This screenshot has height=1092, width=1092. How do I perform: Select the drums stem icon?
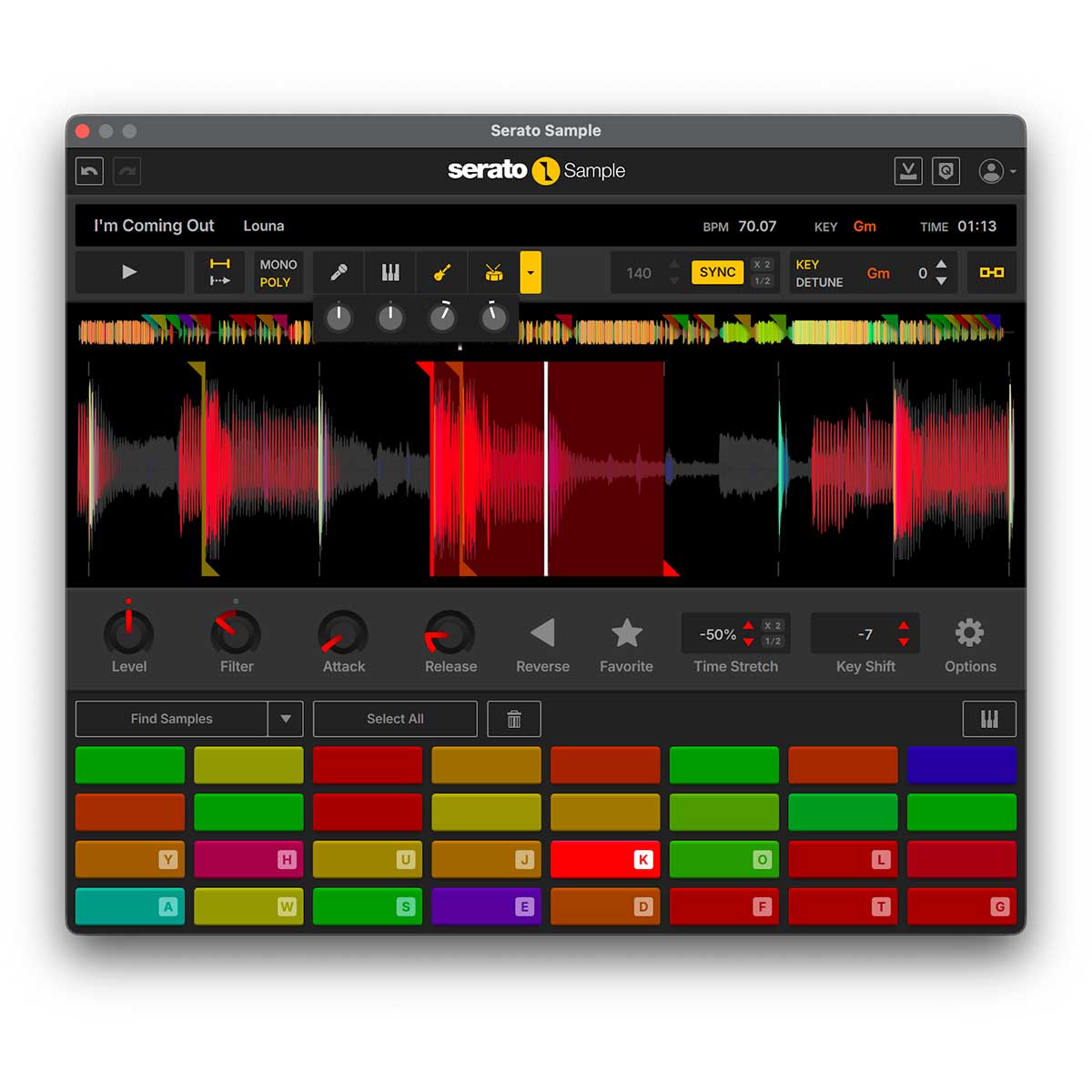[x=494, y=271]
